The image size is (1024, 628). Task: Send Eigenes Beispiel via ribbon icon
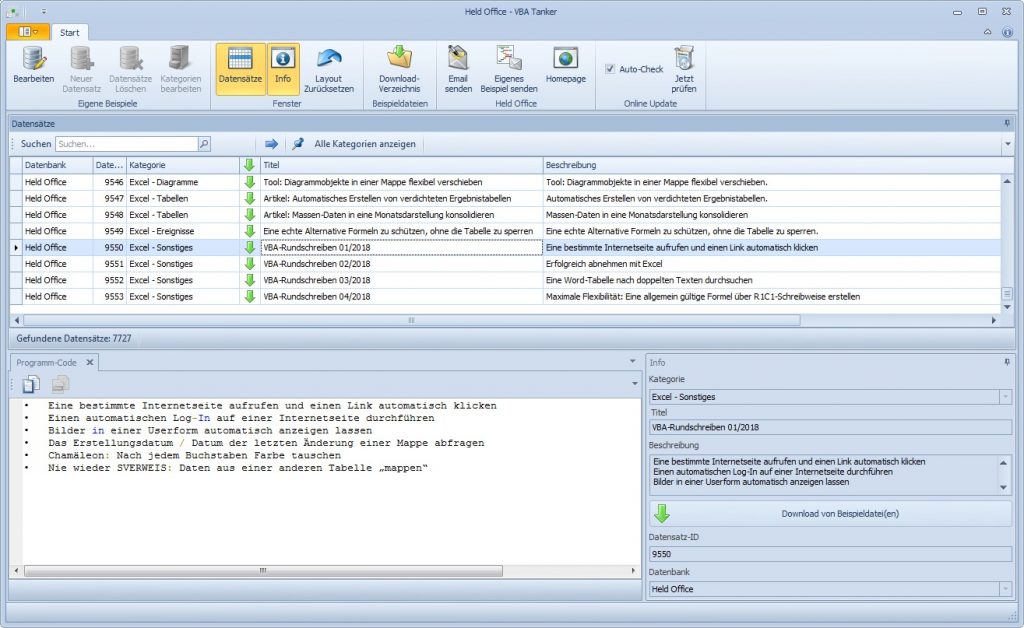pos(509,68)
